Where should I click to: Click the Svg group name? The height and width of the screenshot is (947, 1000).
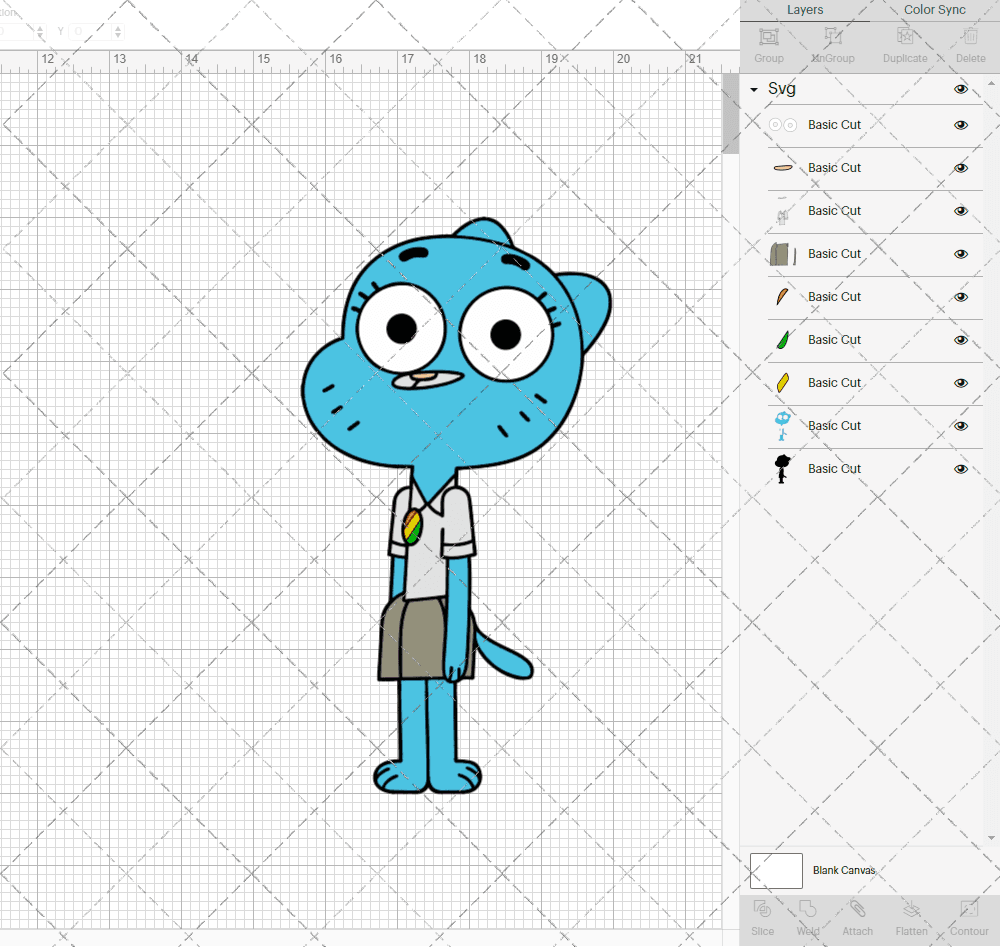click(782, 89)
